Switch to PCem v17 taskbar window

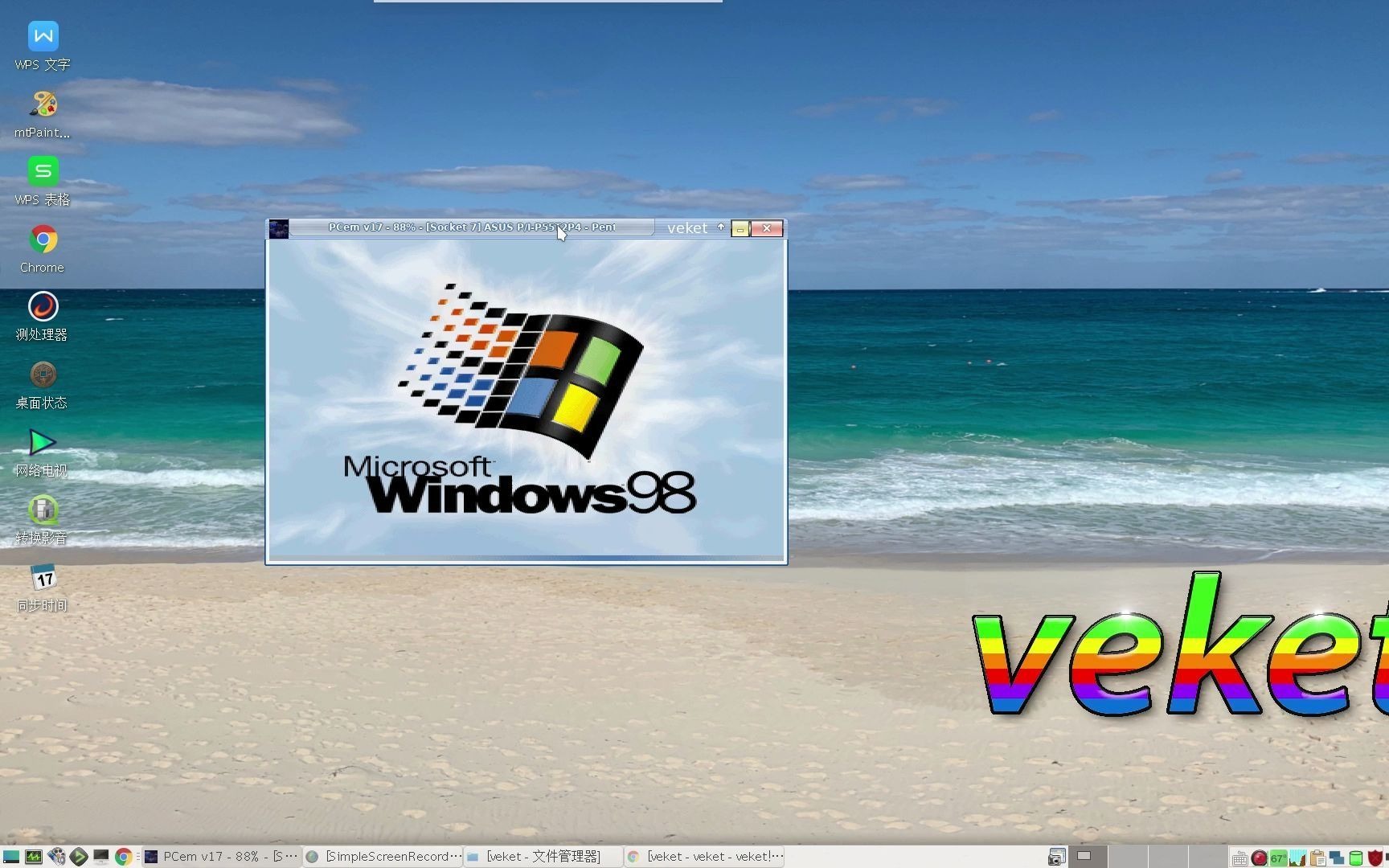221,857
